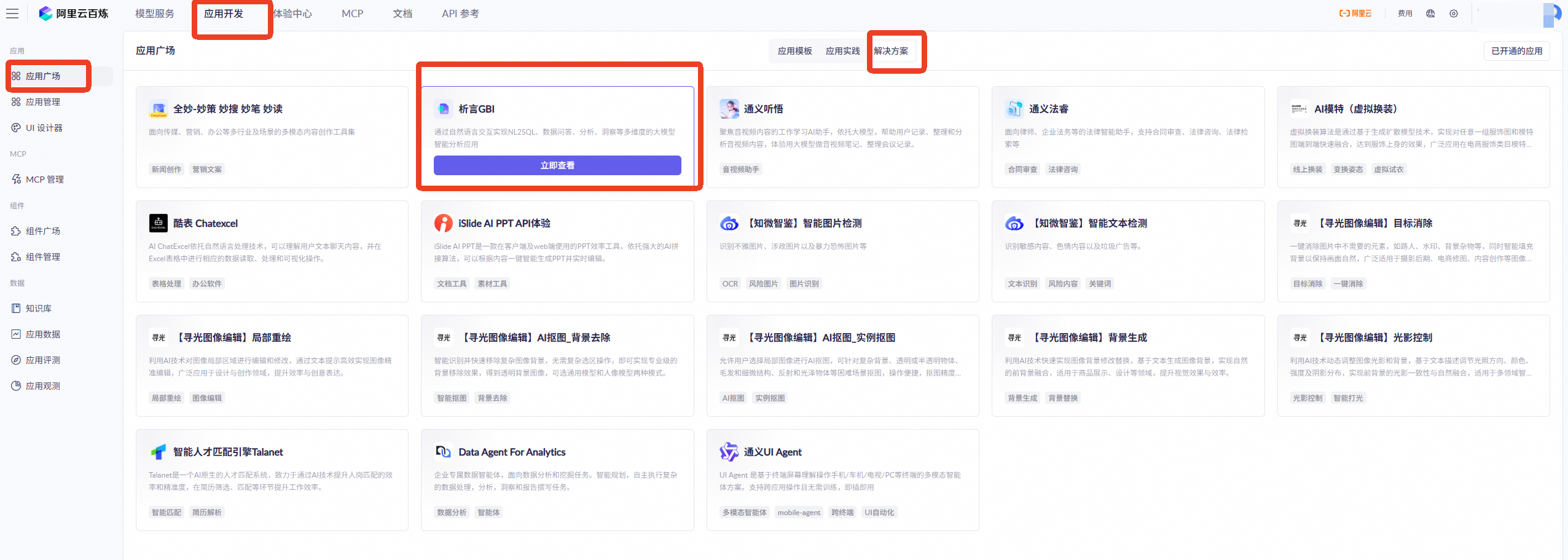Click the 新闻创作 tag

point(167,169)
